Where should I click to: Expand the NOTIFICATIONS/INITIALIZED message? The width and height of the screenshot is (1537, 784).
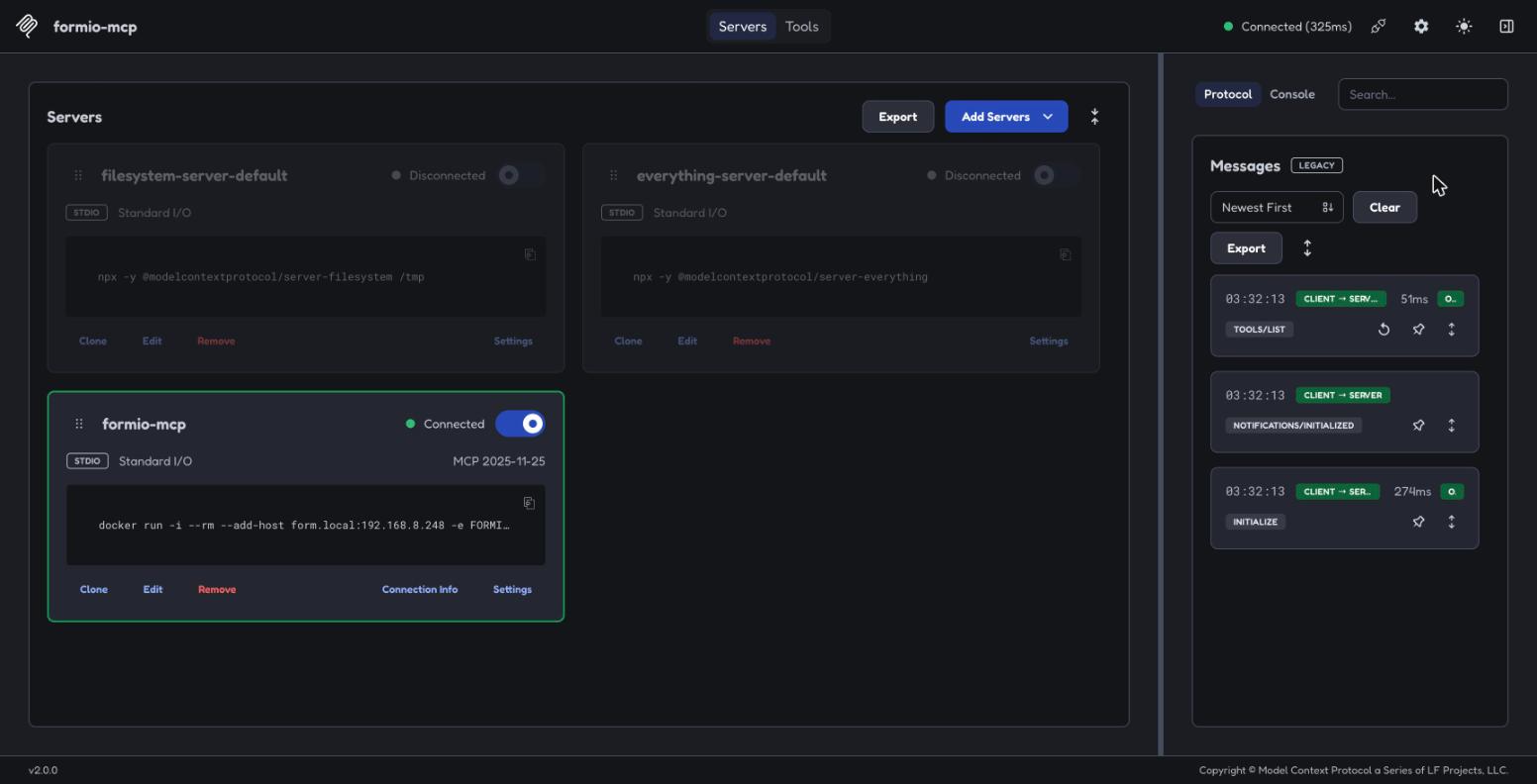(x=1452, y=426)
